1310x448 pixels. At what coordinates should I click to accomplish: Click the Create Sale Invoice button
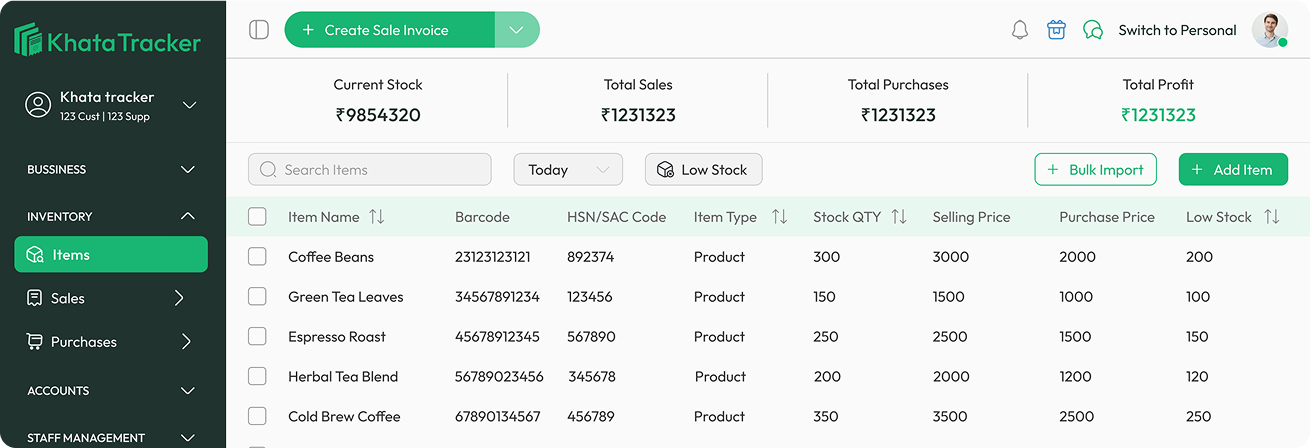pos(390,30)
